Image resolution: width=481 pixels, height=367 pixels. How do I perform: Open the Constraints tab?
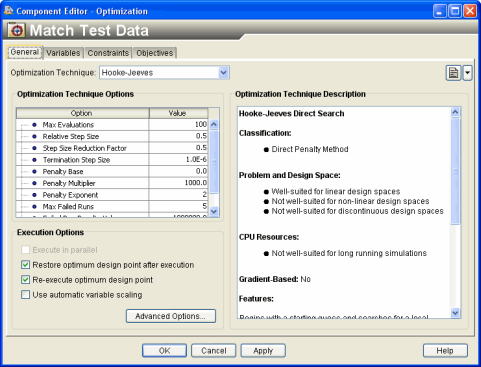[x=108, y=53]
